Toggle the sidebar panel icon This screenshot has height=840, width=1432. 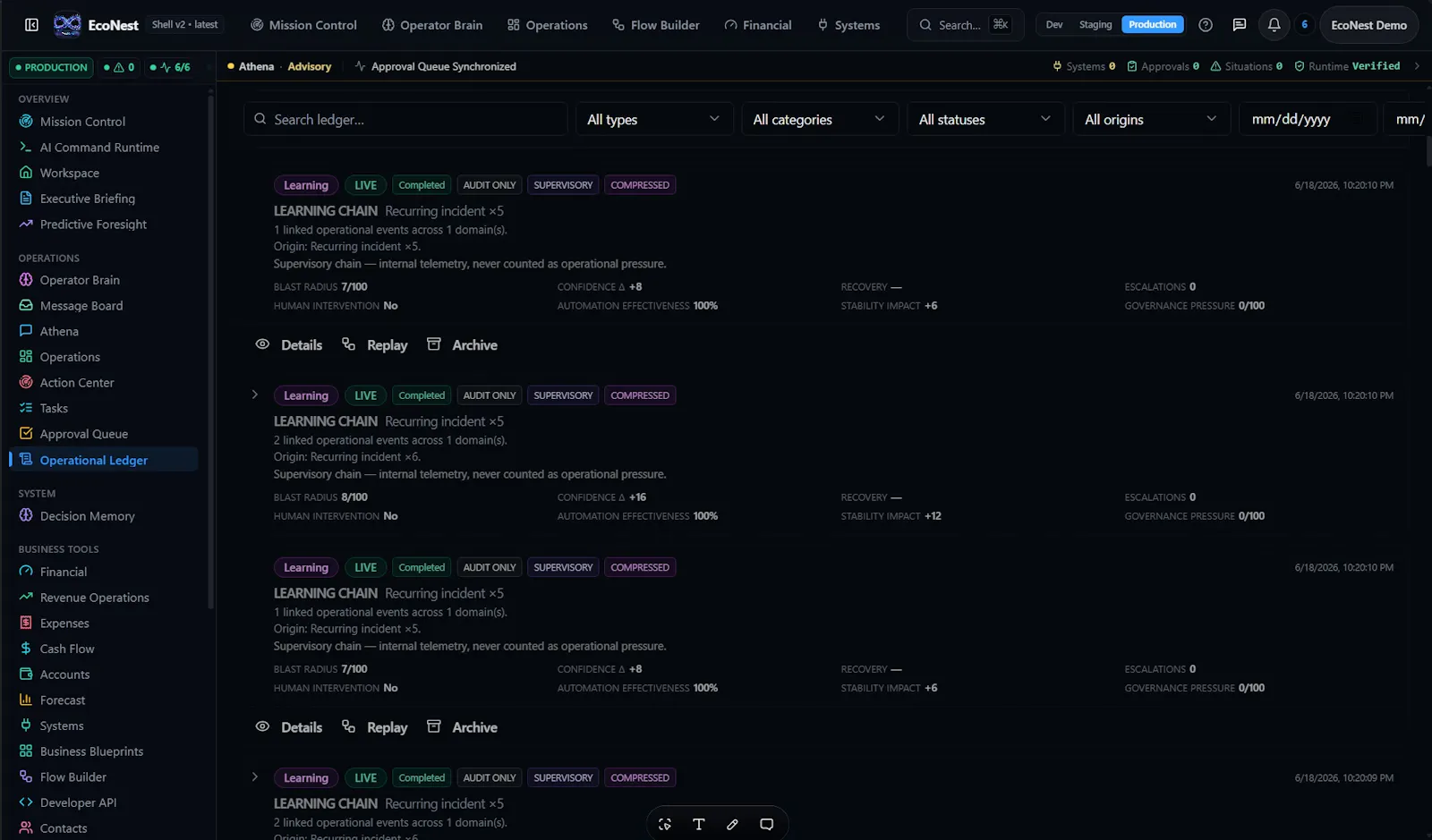(31, 25)
